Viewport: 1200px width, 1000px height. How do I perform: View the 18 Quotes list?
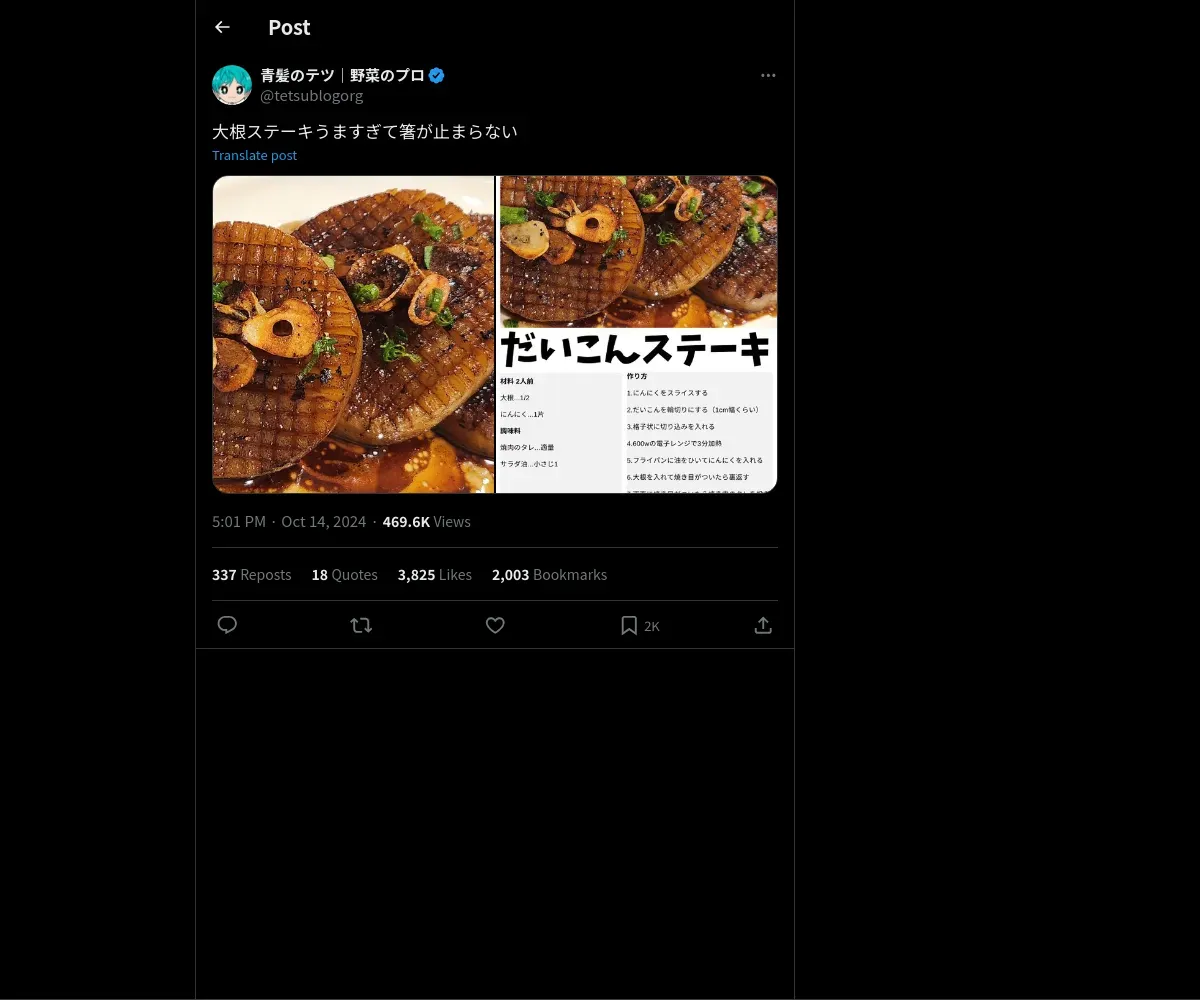coord(344,575)
